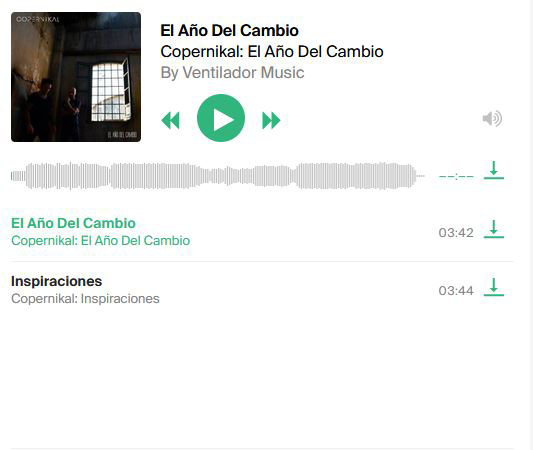The image size is (533, 450).
Task: Click the green Copernikal: El Año Del Cambio subtitle
Action: point(101,241)
